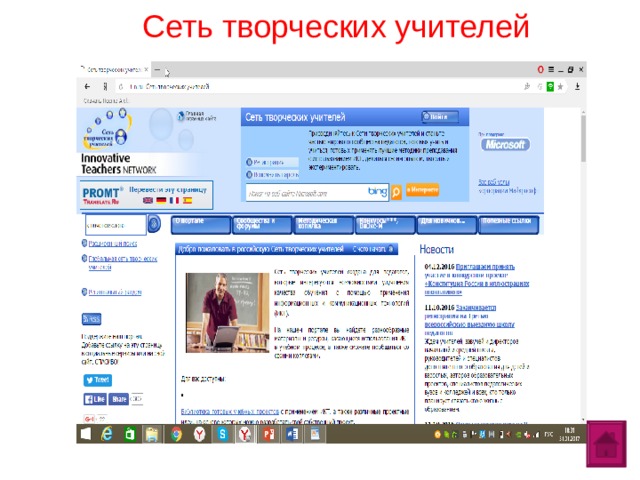This screenshot has width=640, height=480.
Task: Click the 'С чего начать' link in welcome bar
Action: [x=373, y=249]
